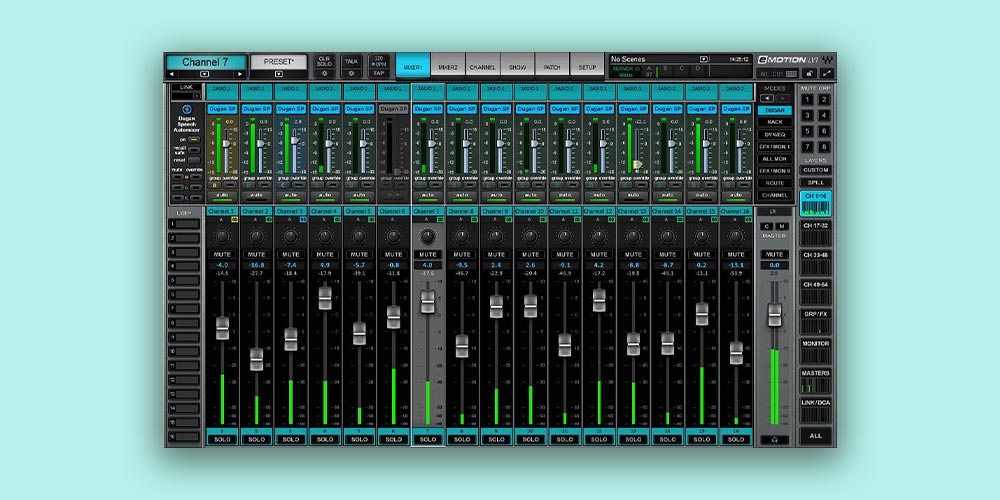Click Channel 1 yellow link icon
Viewport: 1000px width, 500px height.
tap(234, 219)
